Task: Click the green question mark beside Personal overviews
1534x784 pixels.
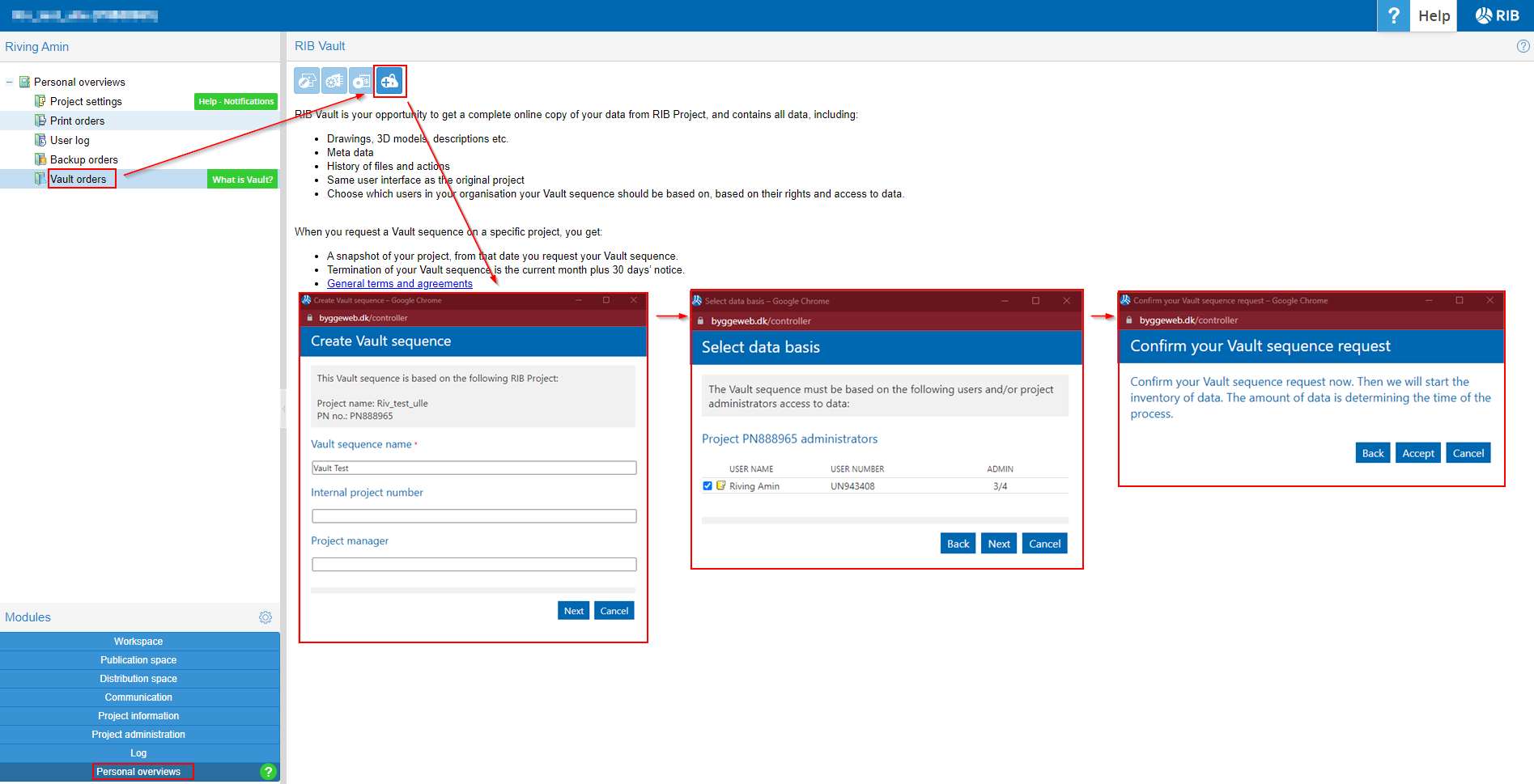Action: point(268,772)
